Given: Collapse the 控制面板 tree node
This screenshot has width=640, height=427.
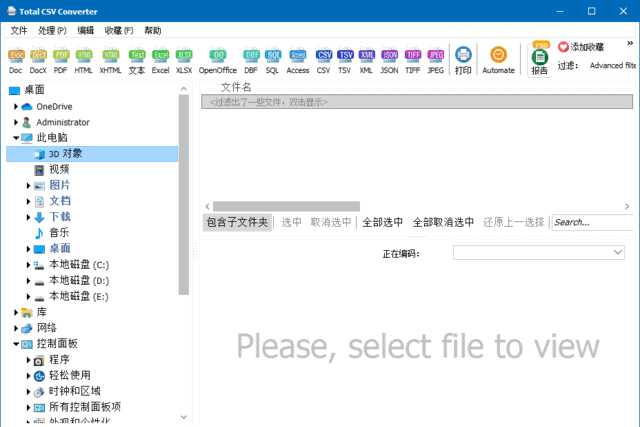Looking at the screenshot, I should [x=16, y=344].
